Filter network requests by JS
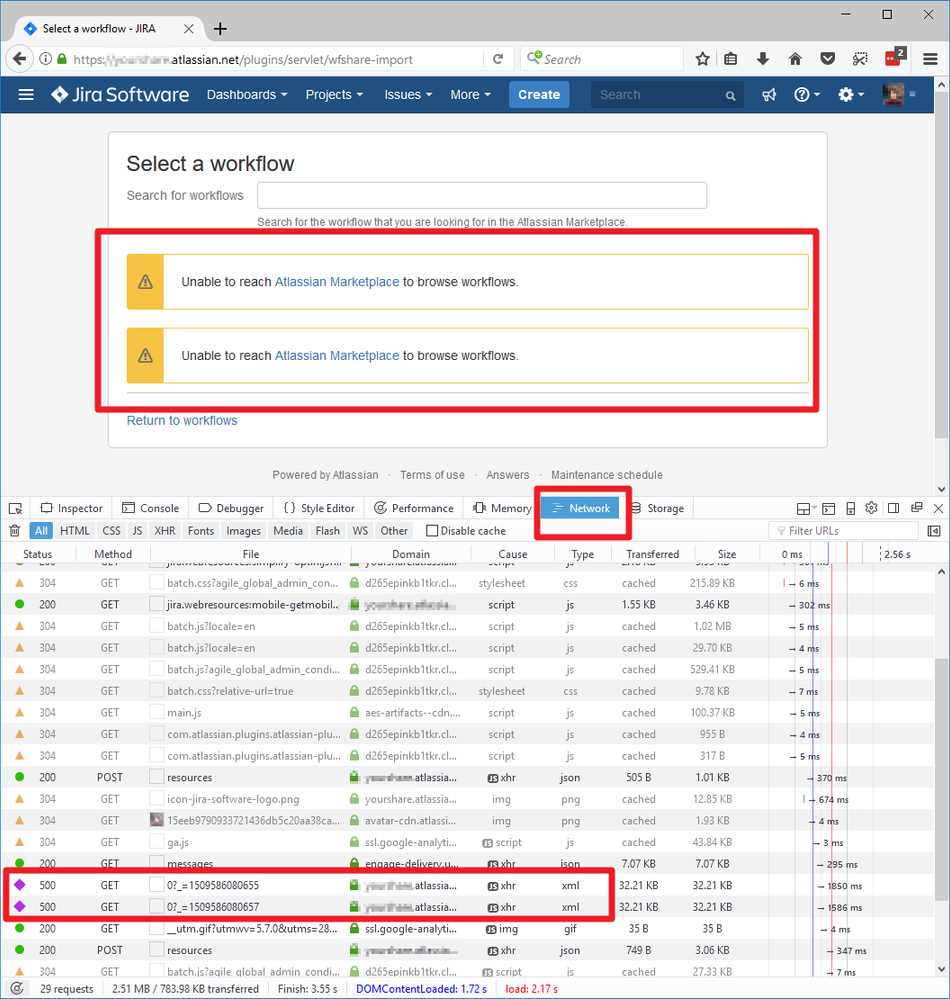The width and height of the screenshot is (950, 999). click(137, 531)
